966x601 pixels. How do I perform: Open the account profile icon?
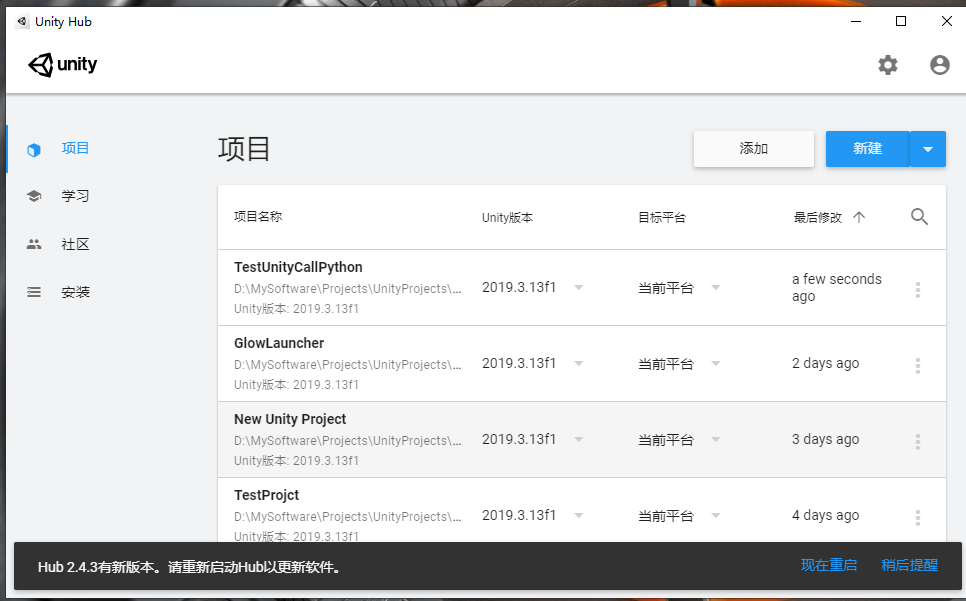click(940, 65)
